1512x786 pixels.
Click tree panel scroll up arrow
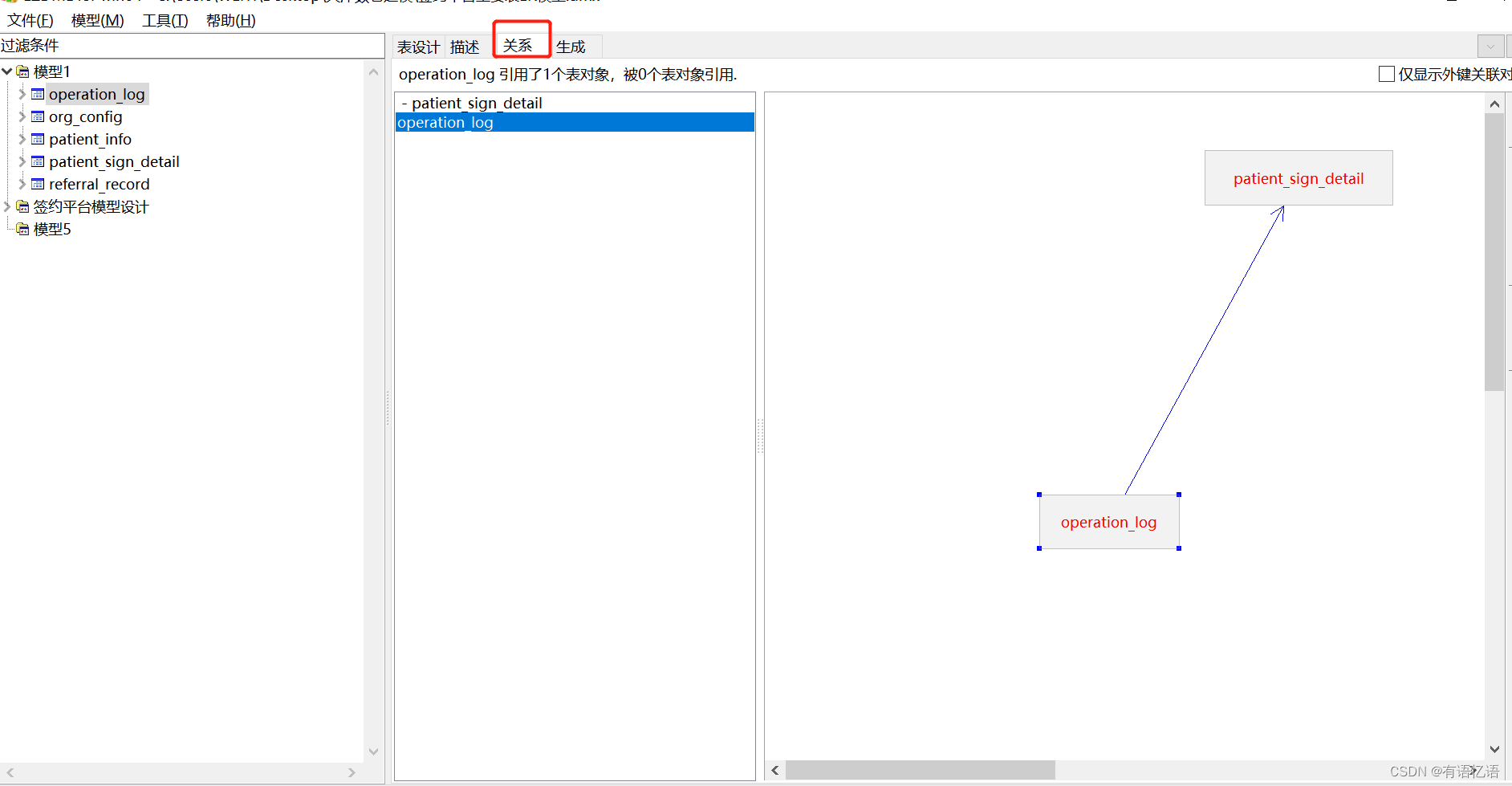pyautogui.click(x=373, y=72)
